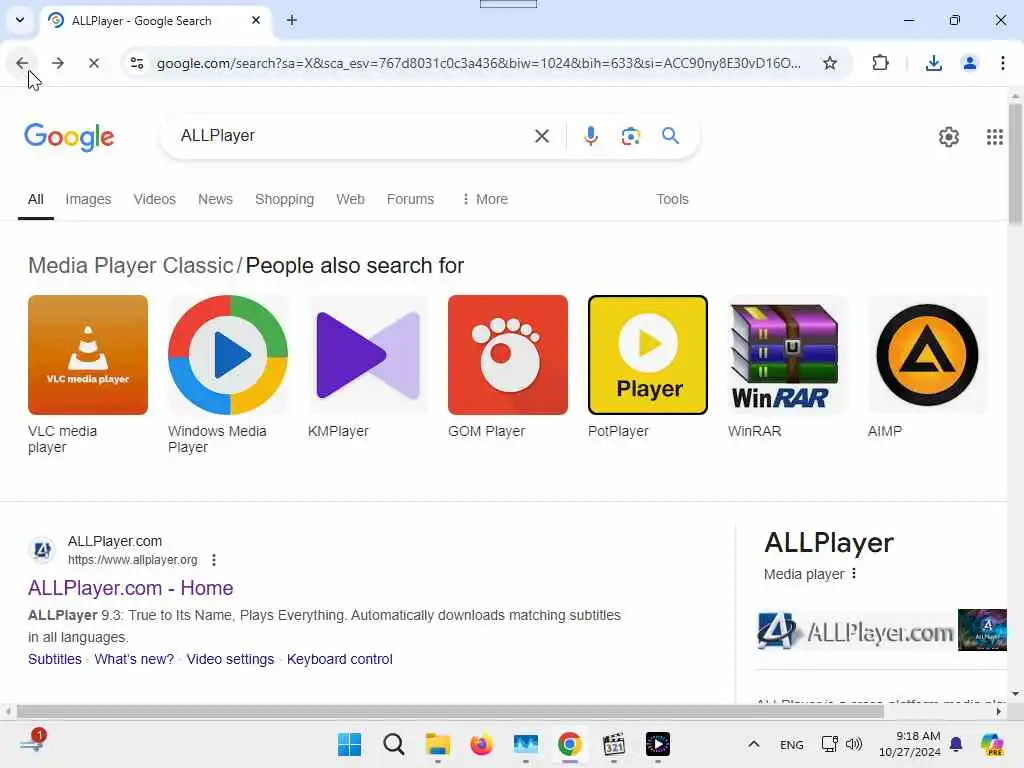View site information icon in address bar
1024x768 pixels.
click(x=137, y=63)
